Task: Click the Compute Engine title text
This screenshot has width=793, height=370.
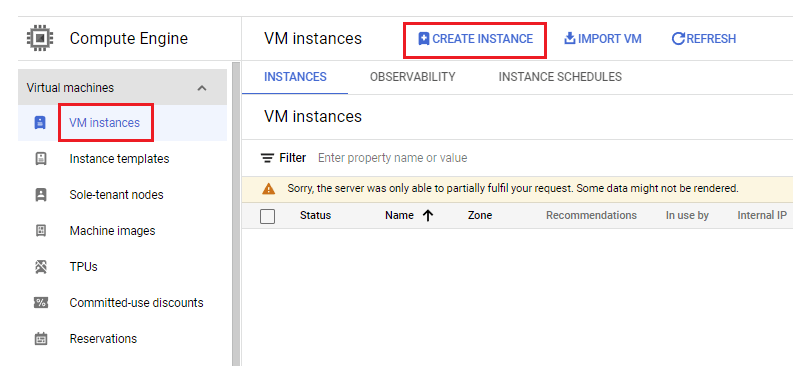Action: click(x=128, y=38)
